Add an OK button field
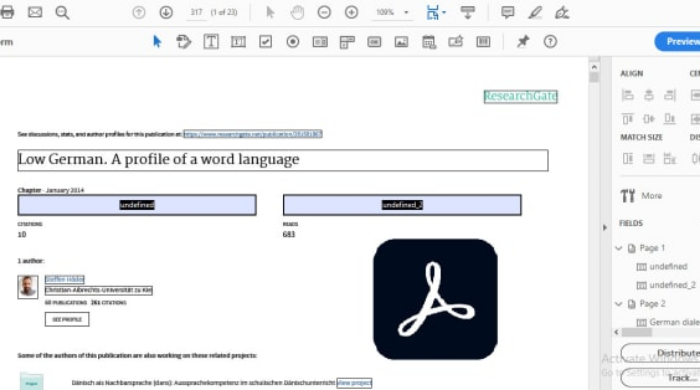 point(374,41)
